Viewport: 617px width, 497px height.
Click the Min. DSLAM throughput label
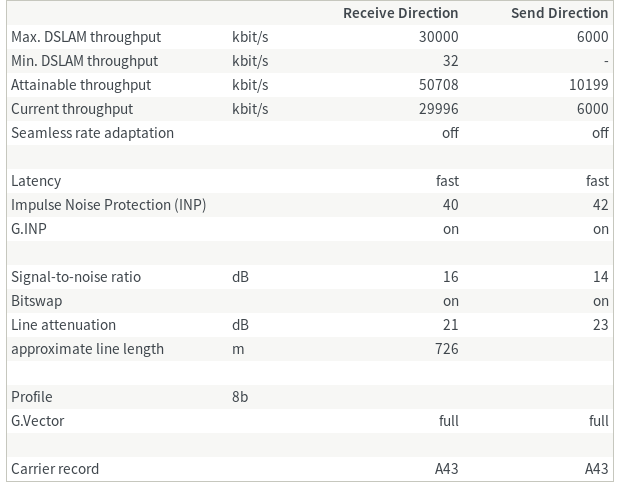coord(84,61)
